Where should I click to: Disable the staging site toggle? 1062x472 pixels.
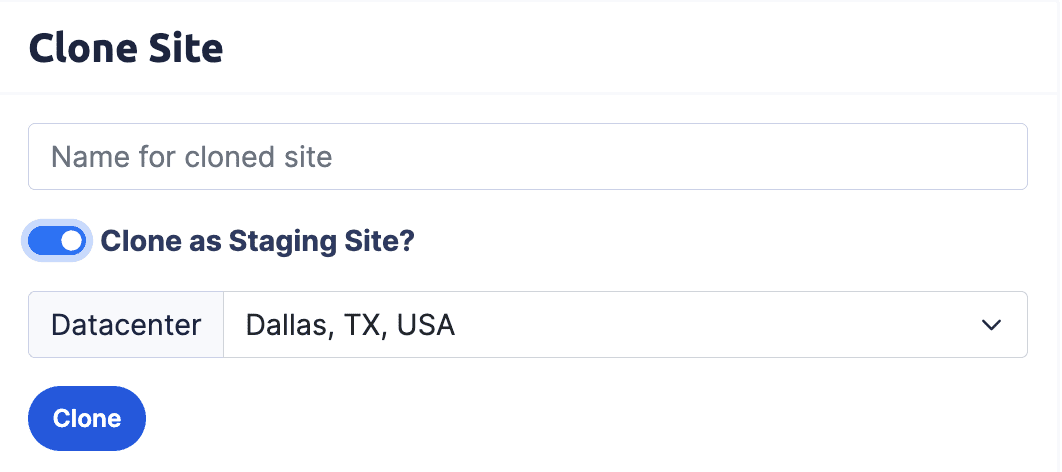pos(58,241)
